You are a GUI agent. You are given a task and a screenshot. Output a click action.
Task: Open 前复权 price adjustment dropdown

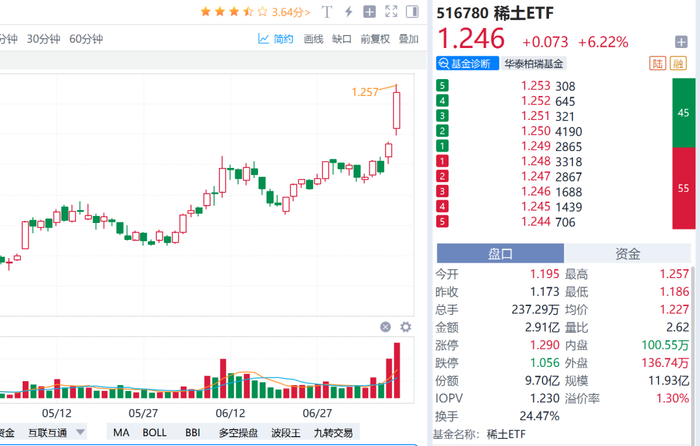click(374, 39)
